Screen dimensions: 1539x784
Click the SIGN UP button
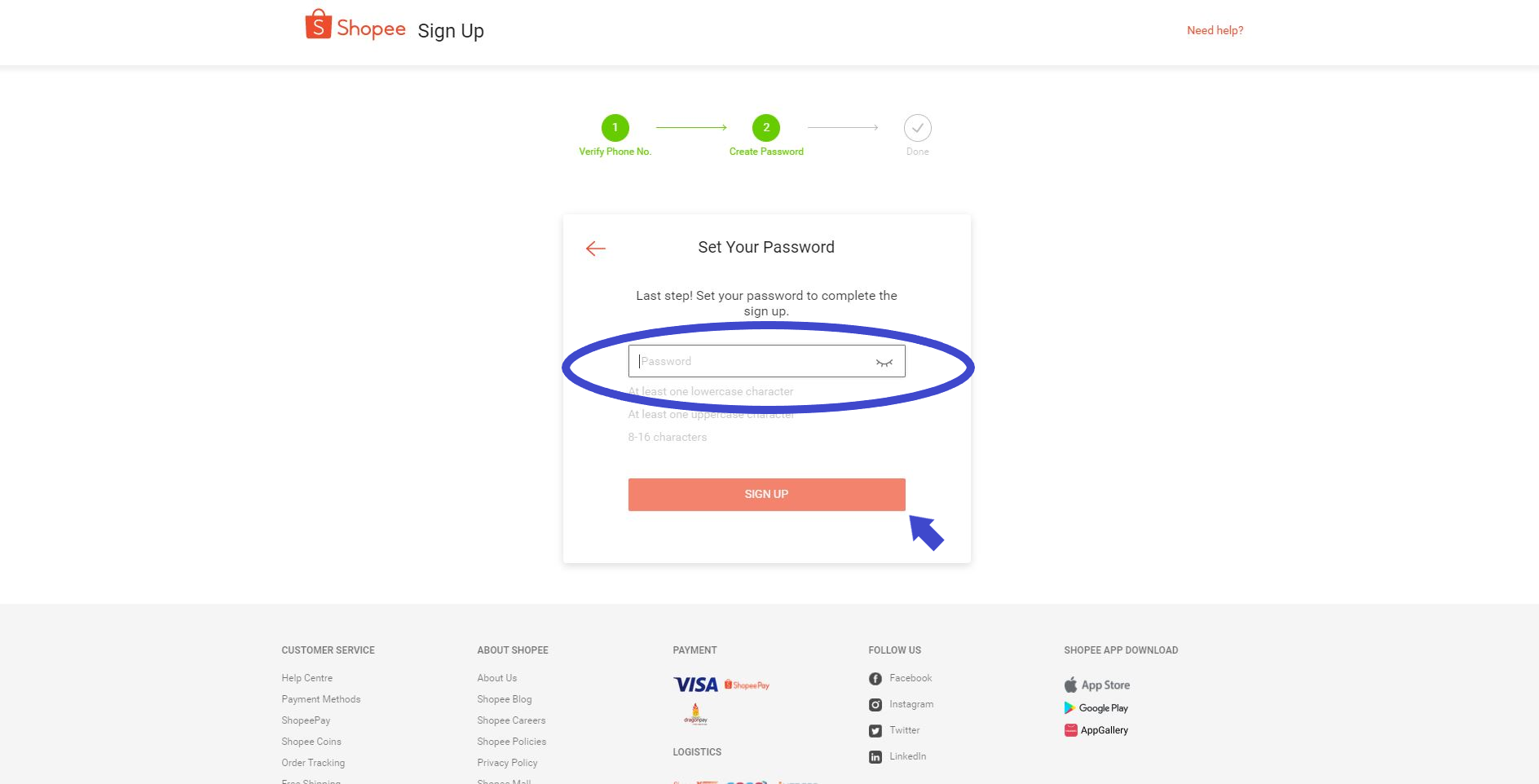(766, 495)
